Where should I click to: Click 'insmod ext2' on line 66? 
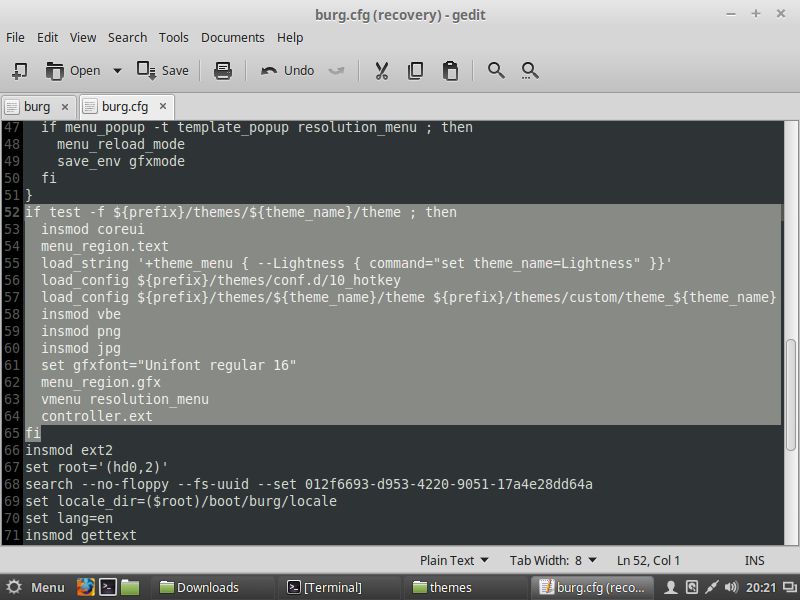[x=69, y=450]
